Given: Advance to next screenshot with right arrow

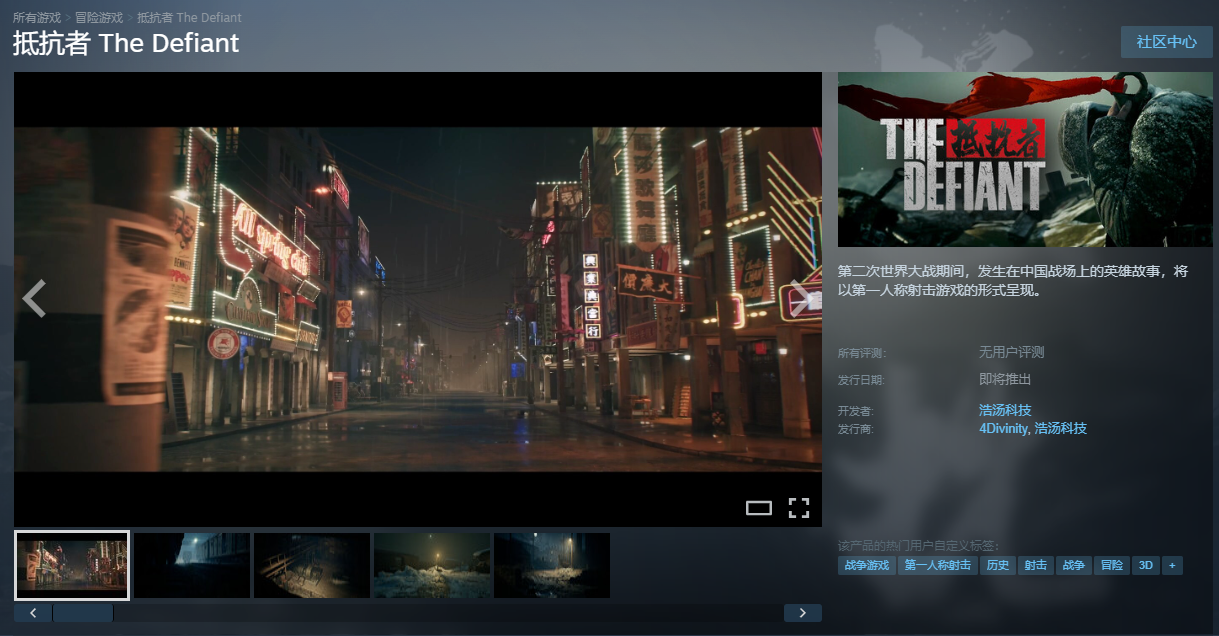Looking at the screenshot, I should (801, 298).
